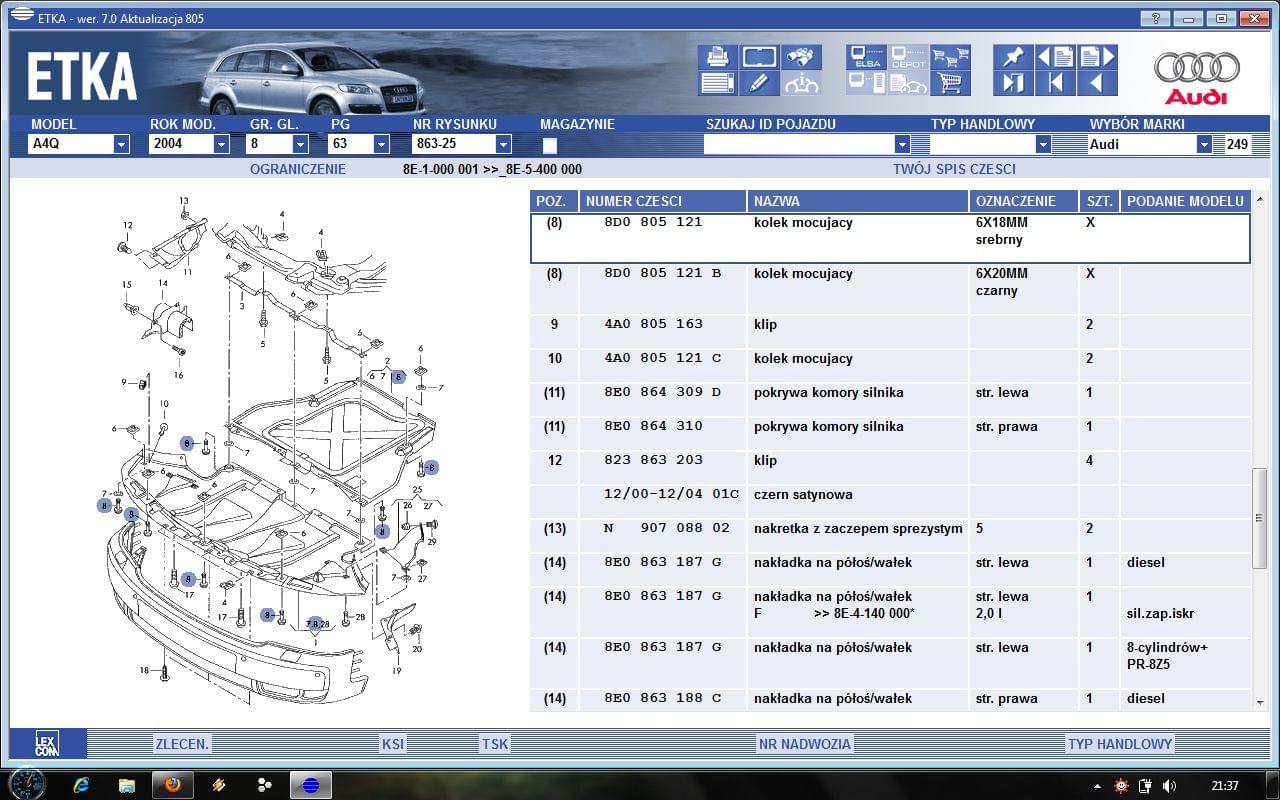Open the GR. GL. dropdown

(301, 144)
